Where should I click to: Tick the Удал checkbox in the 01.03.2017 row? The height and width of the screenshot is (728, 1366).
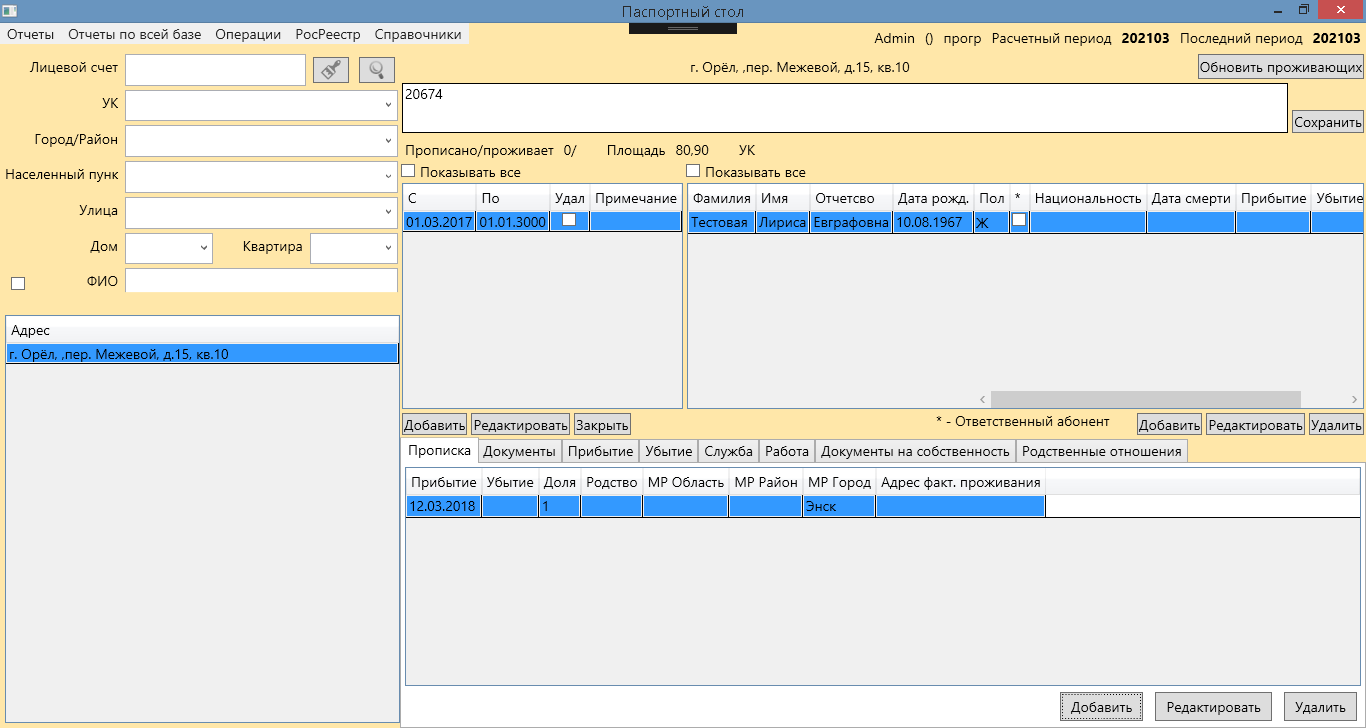tap(569, 221)
